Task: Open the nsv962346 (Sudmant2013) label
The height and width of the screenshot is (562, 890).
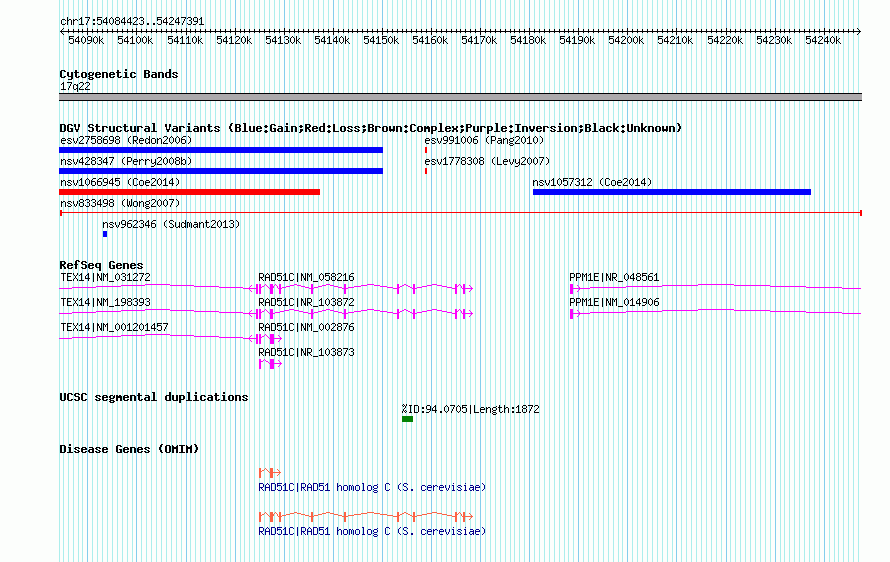Action: pyautogui.click(x=171, y=224)
